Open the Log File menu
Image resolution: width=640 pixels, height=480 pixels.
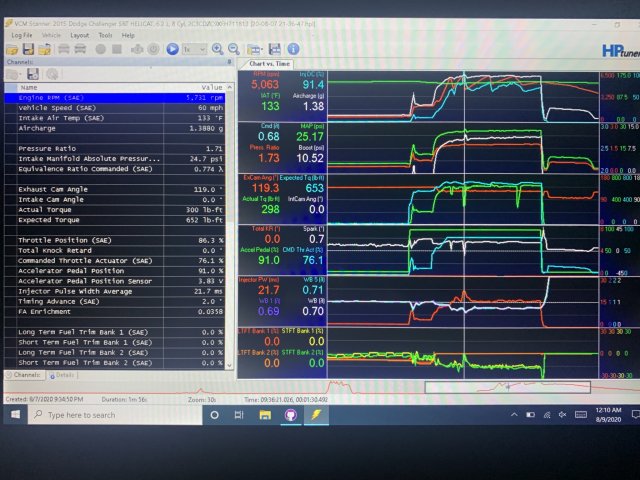point(22,35)
